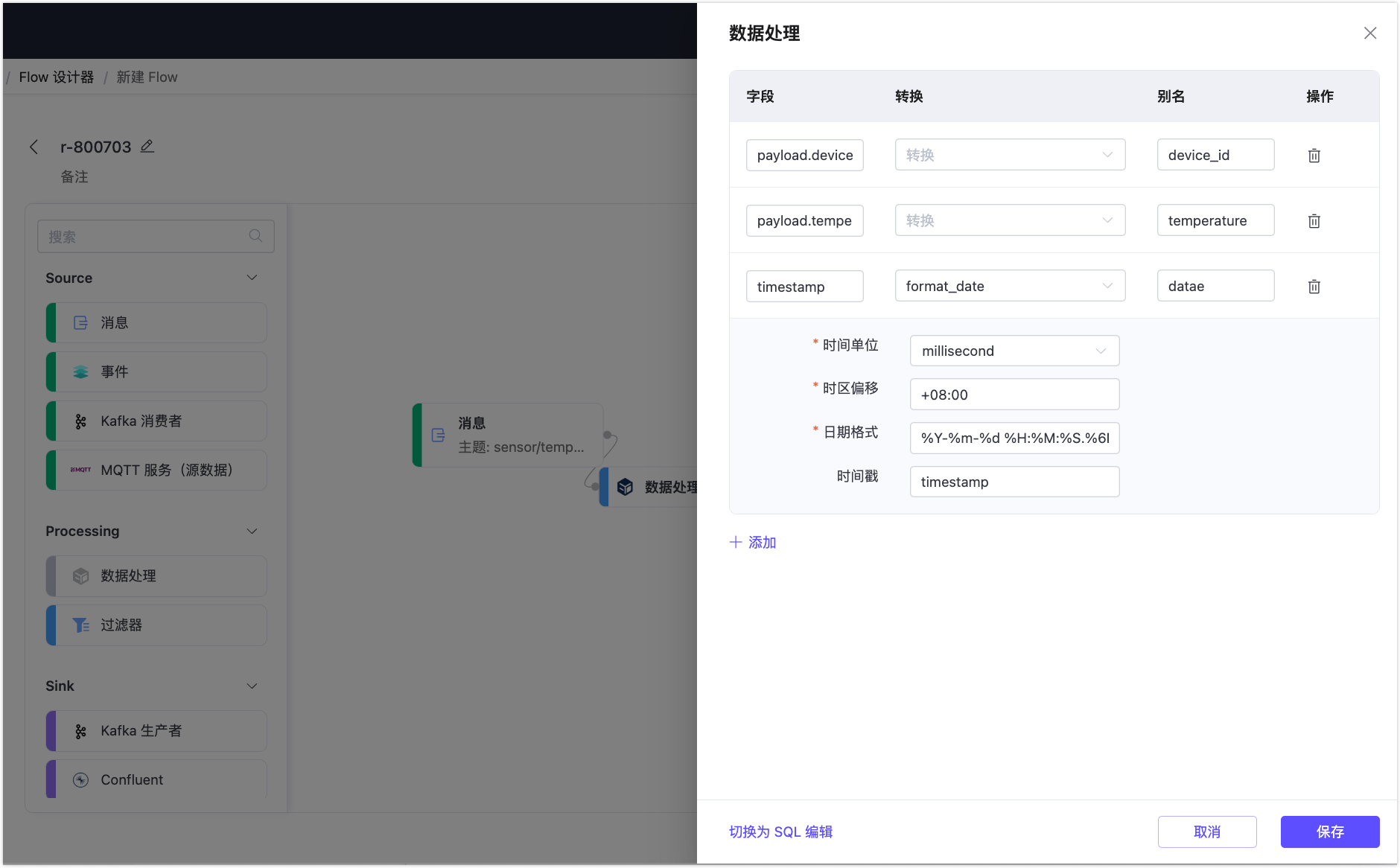Select the Confluent sink icon
This screenshot has width=1400, height=868.
pos(81,779)
